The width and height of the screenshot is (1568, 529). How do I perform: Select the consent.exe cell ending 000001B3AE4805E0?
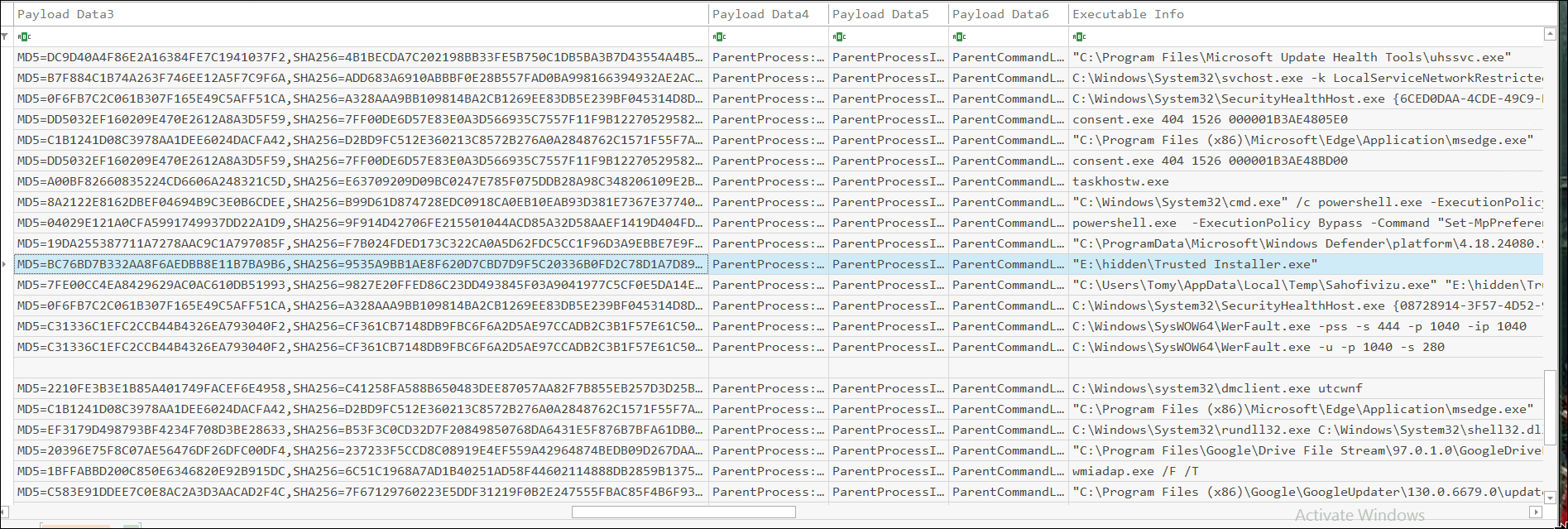[1306, 119]
